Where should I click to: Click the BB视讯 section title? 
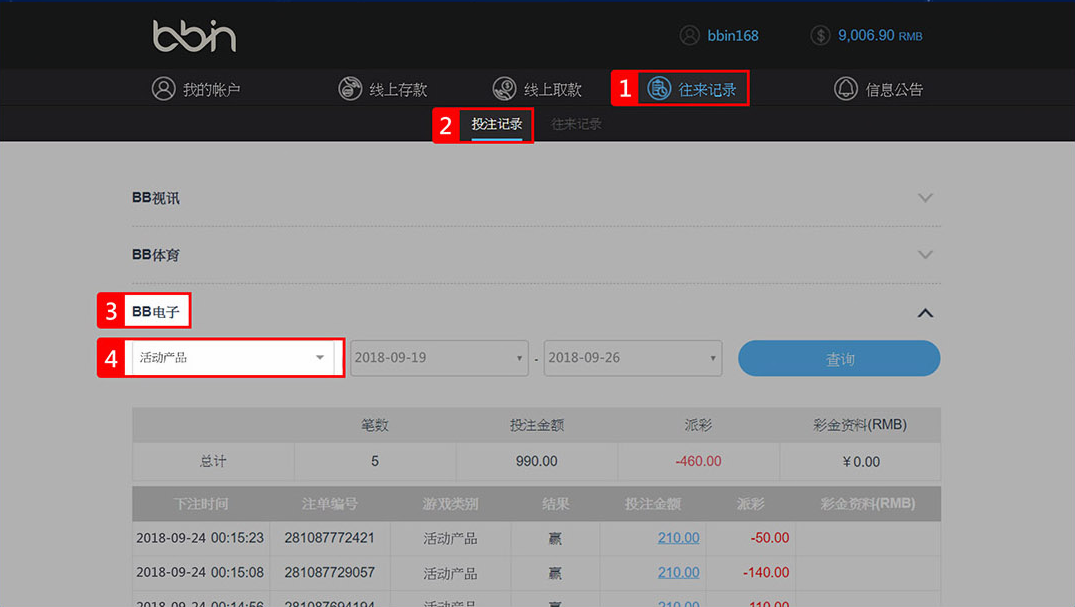pyautogui.click(x=156, y=198)
